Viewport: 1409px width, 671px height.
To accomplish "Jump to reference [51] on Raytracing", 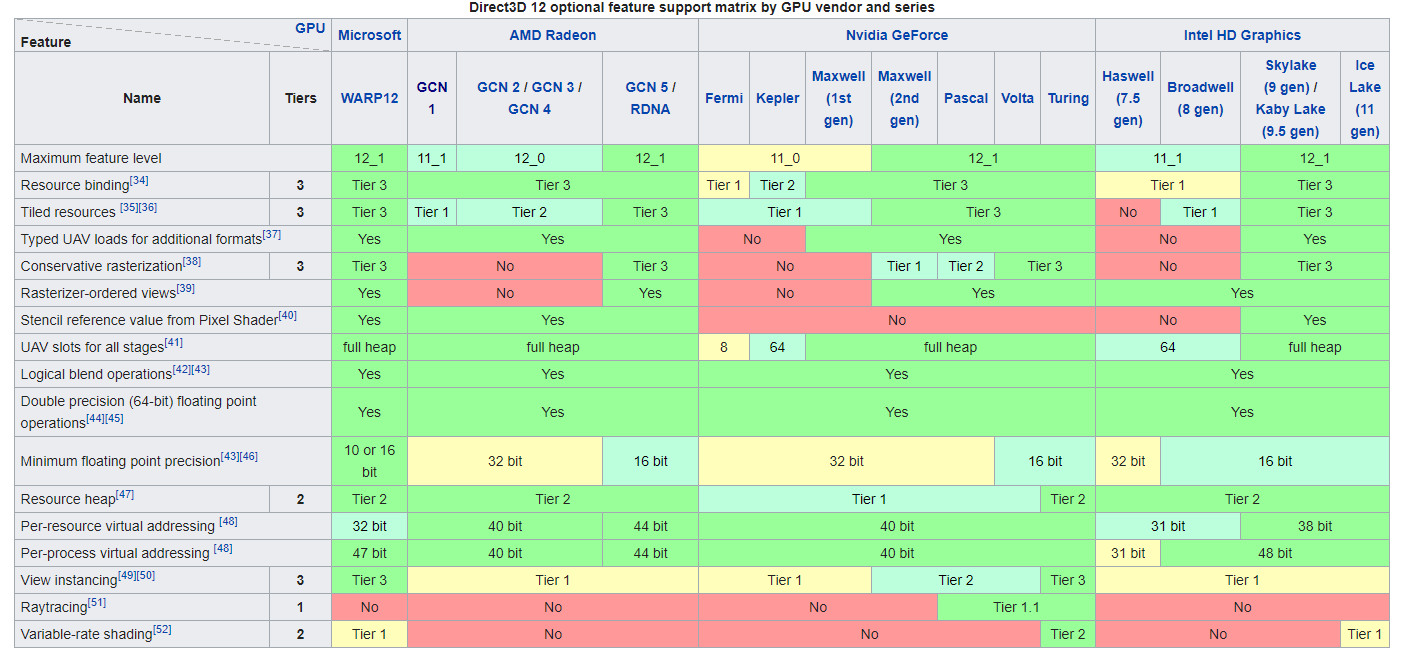I will (x=97, y=603).
